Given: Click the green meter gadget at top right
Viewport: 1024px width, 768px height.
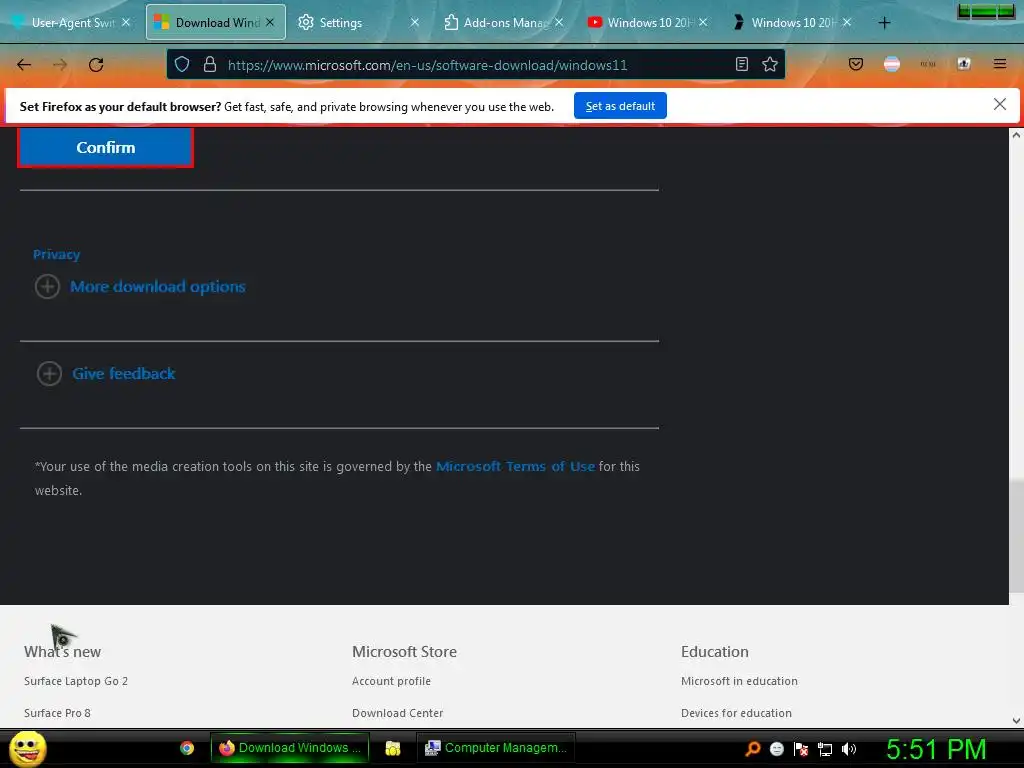Looking at the screenshot, I should pos(986,11).
